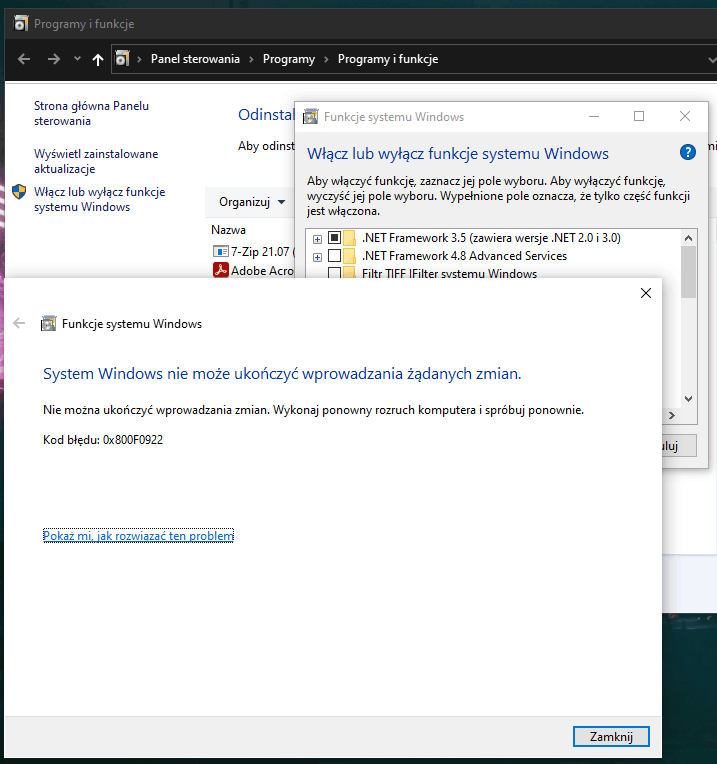Open 'Strona główna Panelu sterowania' link

point(92,113)
